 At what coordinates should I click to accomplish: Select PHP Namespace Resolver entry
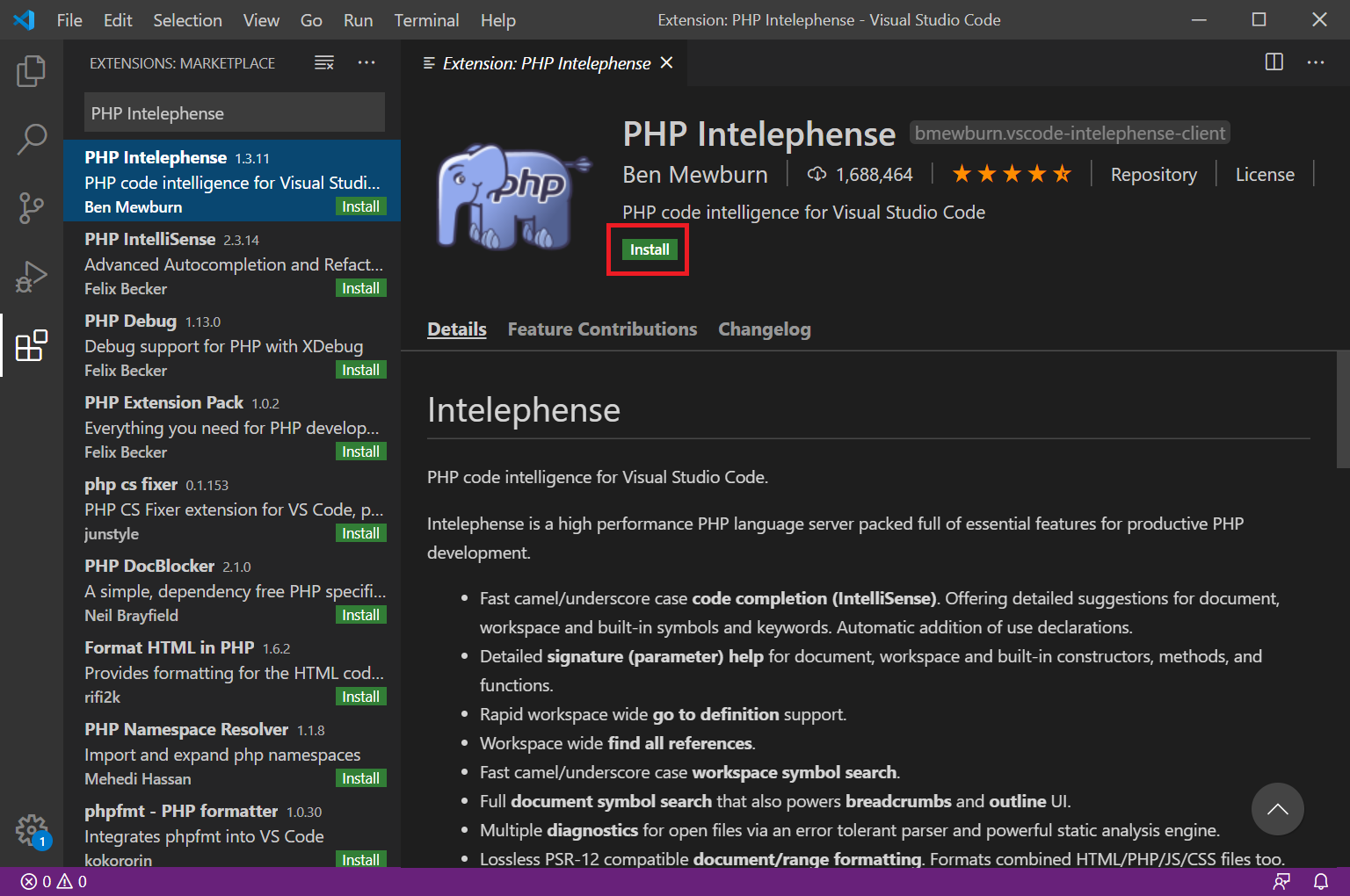(232, 753)
